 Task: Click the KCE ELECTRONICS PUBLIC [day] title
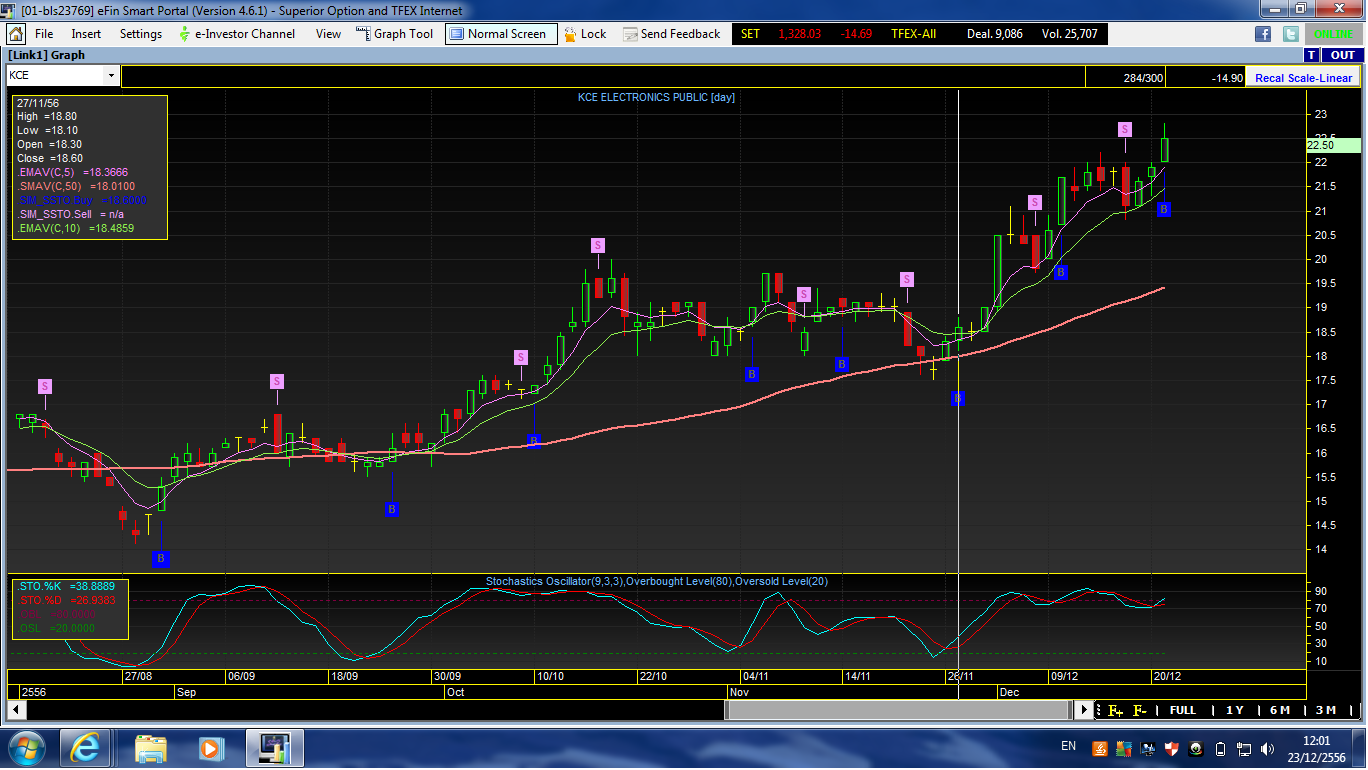tap(656, 97)
